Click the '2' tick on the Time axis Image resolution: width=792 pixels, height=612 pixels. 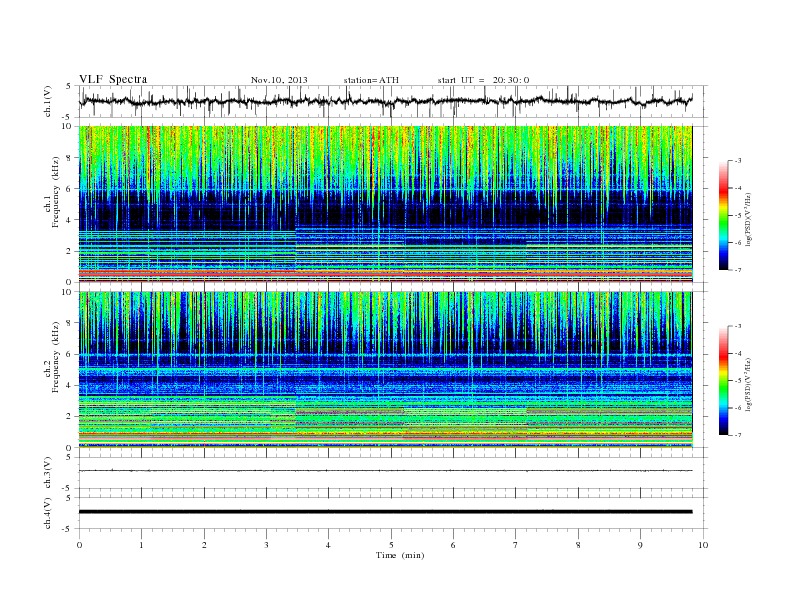click(204, 545)
